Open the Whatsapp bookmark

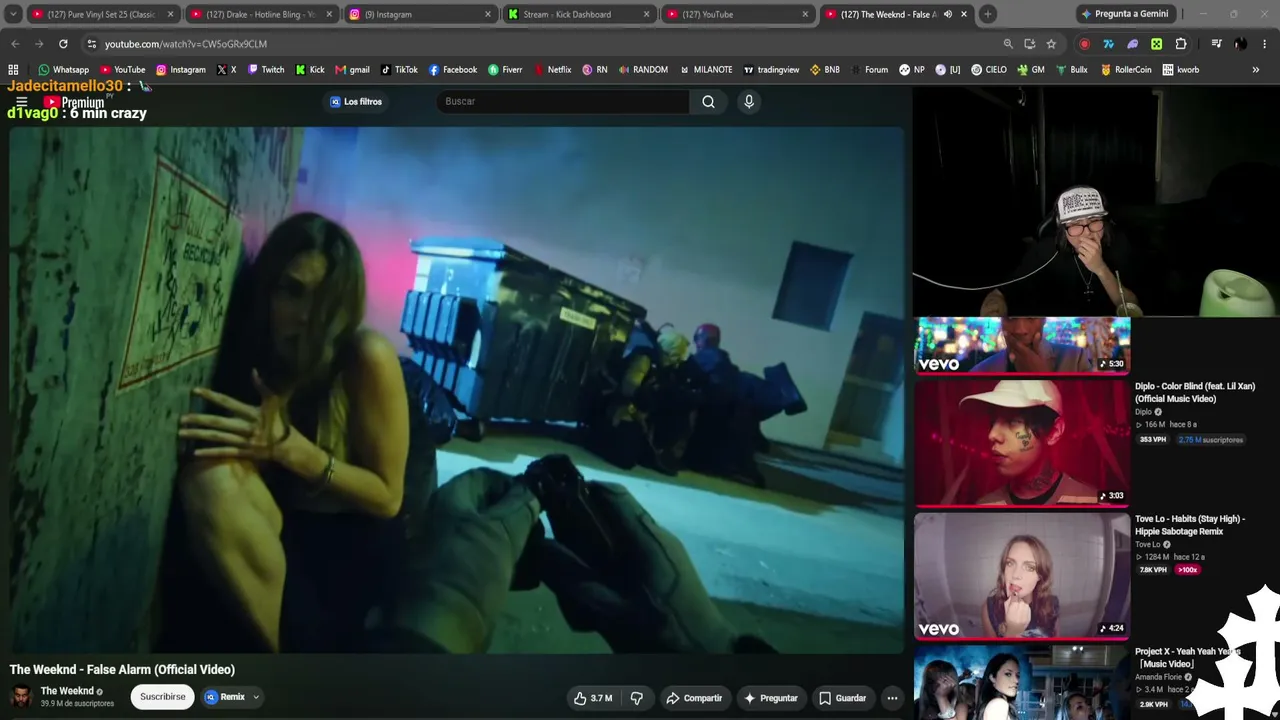click(x=63, y=70)
